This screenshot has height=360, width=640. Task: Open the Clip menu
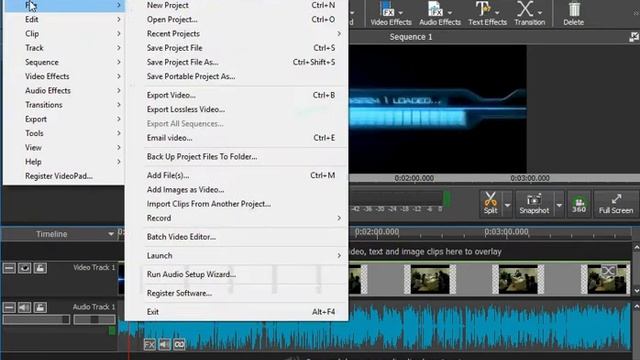click(63, 33)
